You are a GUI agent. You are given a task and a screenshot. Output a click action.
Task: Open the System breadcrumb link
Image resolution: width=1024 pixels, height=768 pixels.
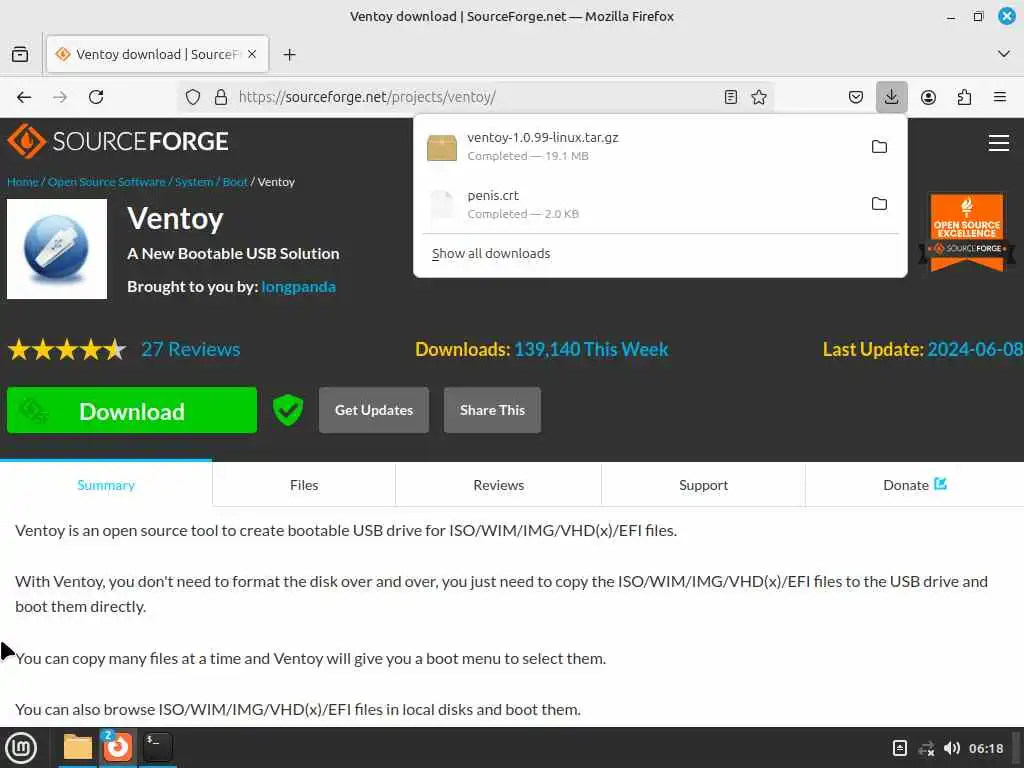tap(194, 182)
